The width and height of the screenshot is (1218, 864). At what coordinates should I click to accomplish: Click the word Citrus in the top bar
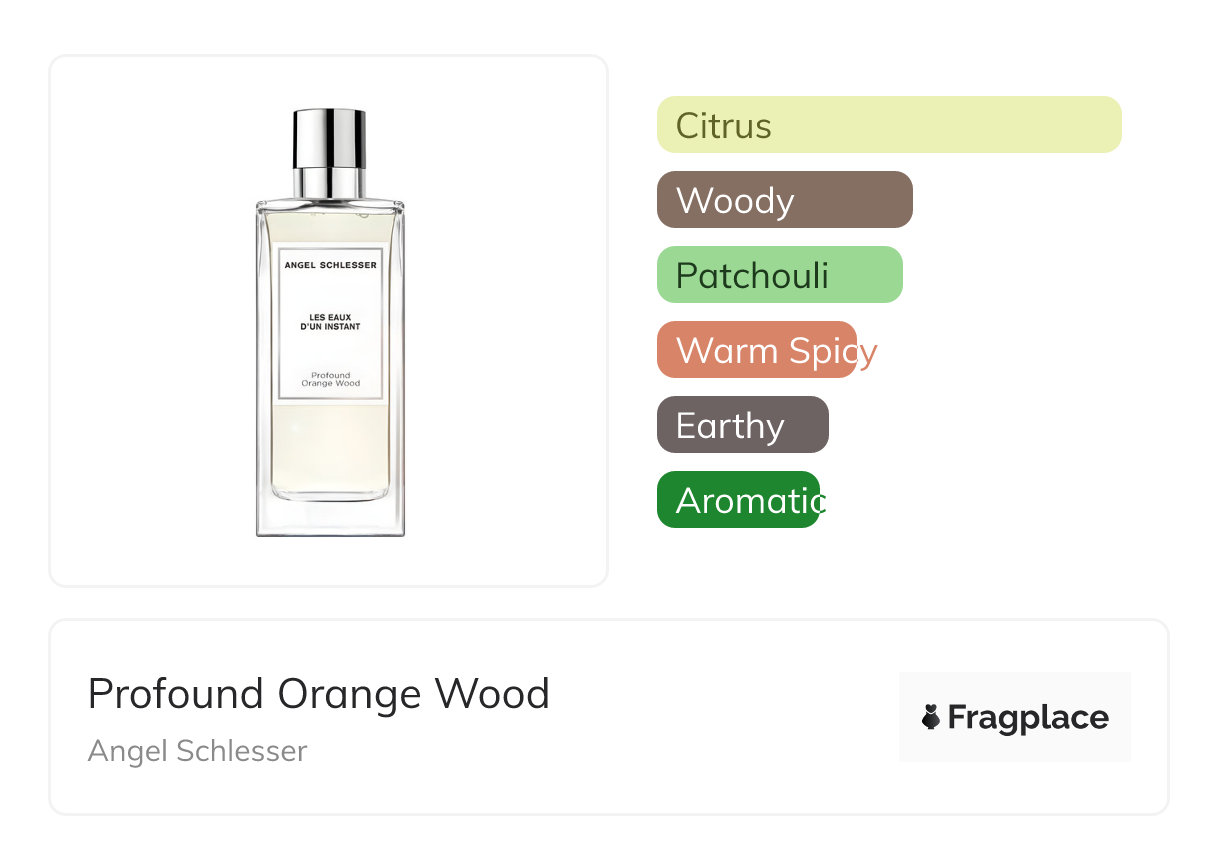[x=723, y=126]
